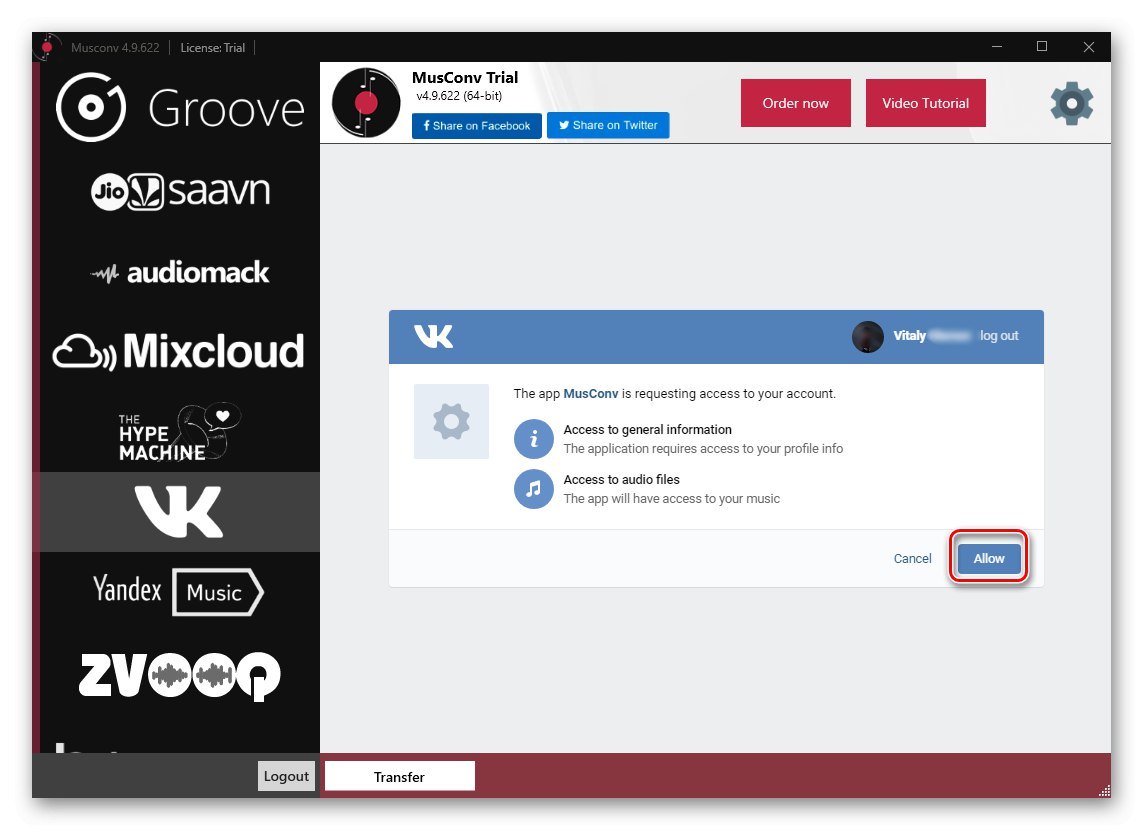This screenshot has width=1143, height=830.
Task: Close the Musconv window
Action: (x=1088, y=47)
